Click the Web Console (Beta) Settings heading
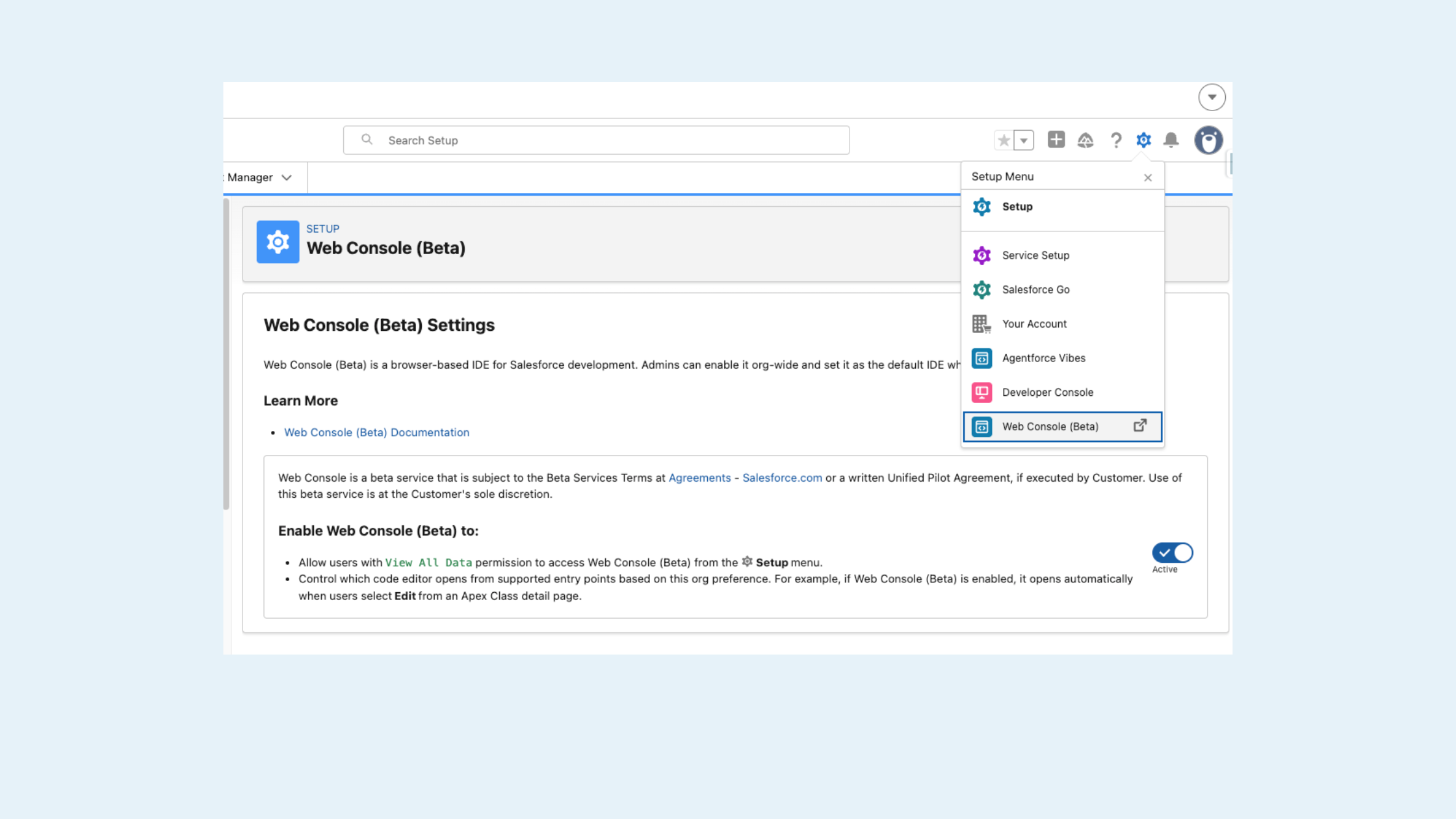The image size is (1456, 819). (379, 325)
